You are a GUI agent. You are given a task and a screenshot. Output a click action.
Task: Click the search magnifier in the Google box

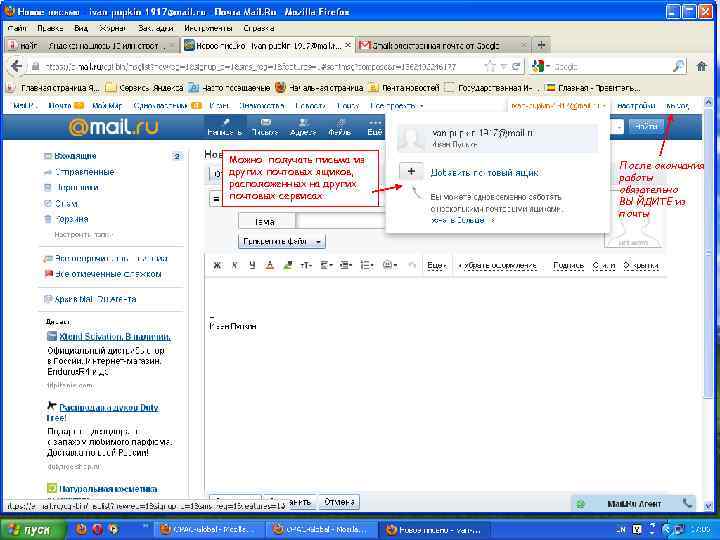pyautogui.click(x=678, y=67)
